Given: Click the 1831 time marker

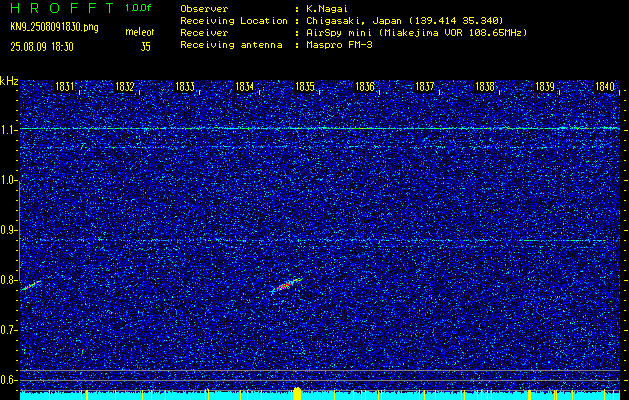Looking at the screenshot, I should click(64, 86).
